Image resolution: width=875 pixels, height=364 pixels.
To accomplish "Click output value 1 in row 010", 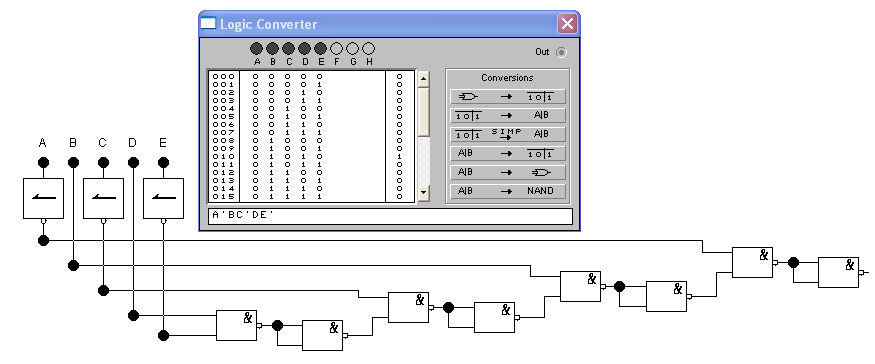I will pos(400,157).
